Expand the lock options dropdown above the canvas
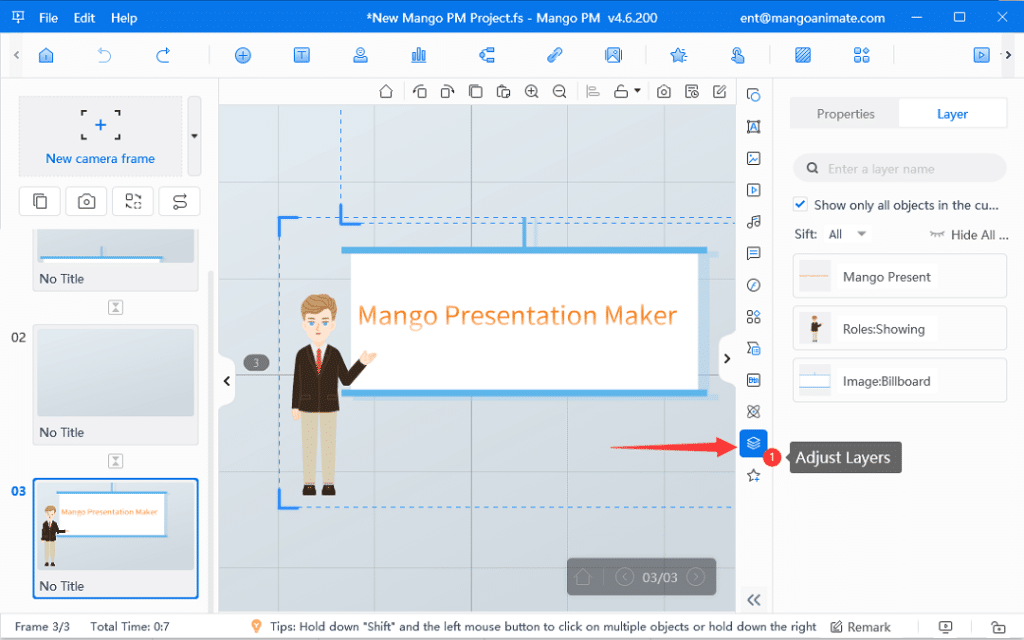 point(636,91)
